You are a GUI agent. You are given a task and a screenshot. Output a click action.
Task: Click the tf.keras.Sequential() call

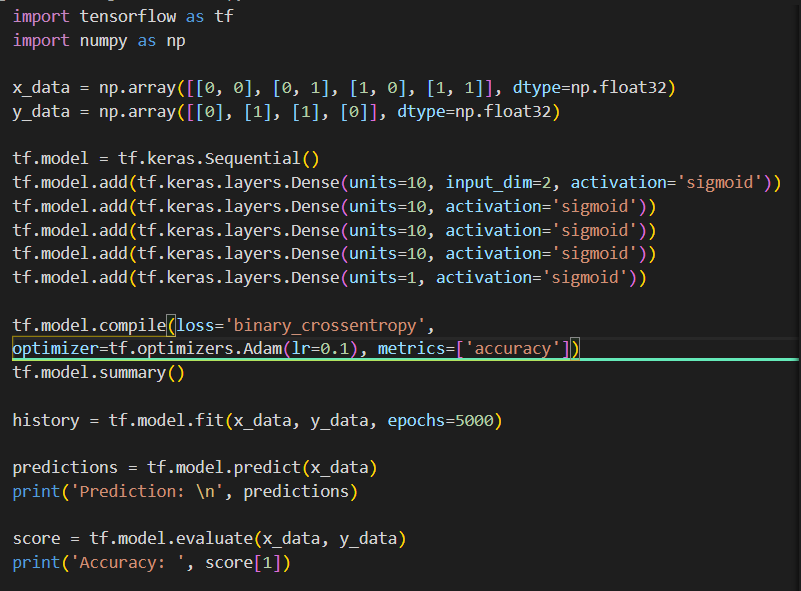pyautogui.click(x=219, y=158)
